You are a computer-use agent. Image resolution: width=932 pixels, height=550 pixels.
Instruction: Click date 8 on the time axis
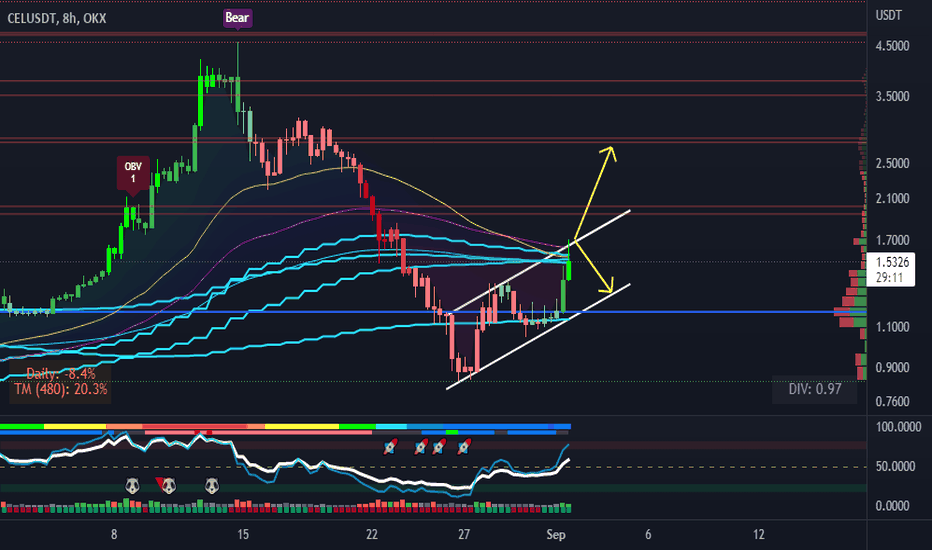[114, 535]
